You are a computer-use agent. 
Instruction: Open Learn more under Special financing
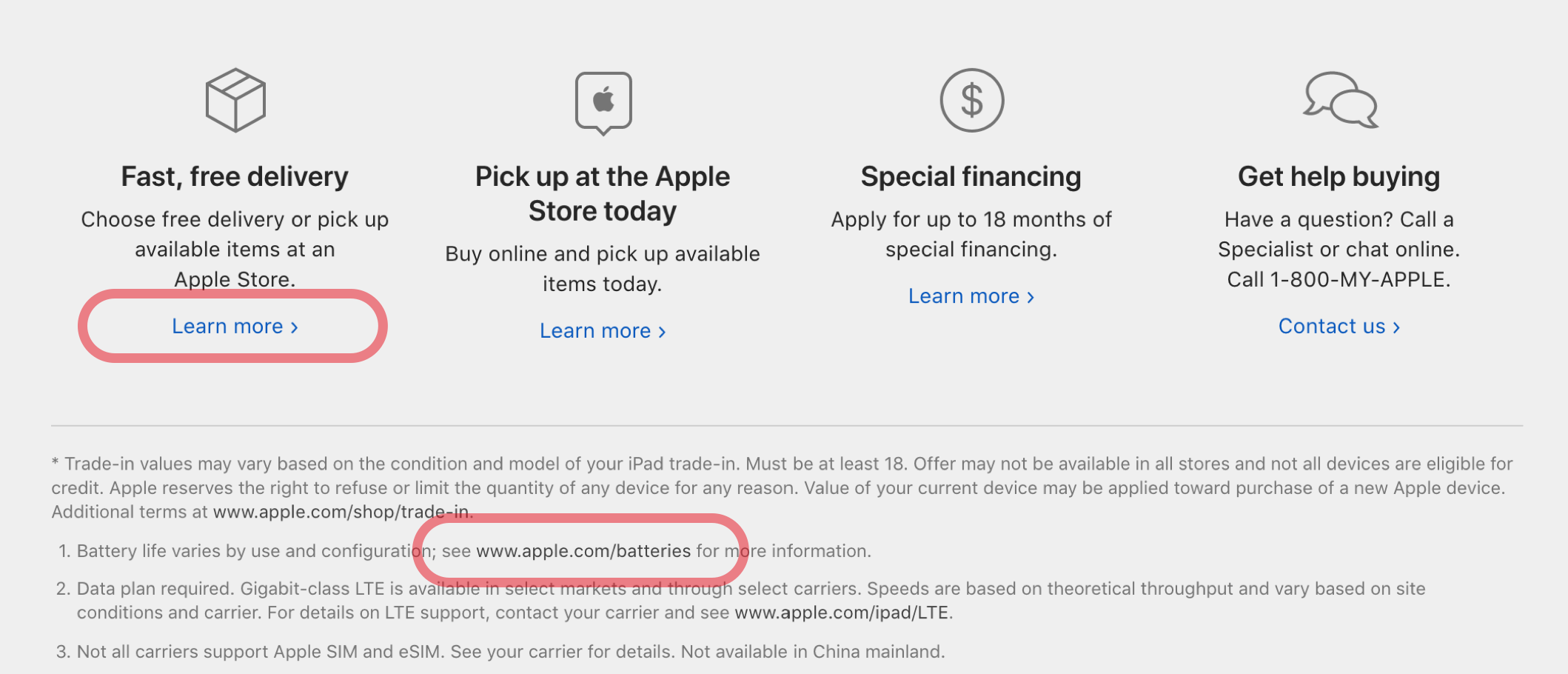tap(971, 296)
